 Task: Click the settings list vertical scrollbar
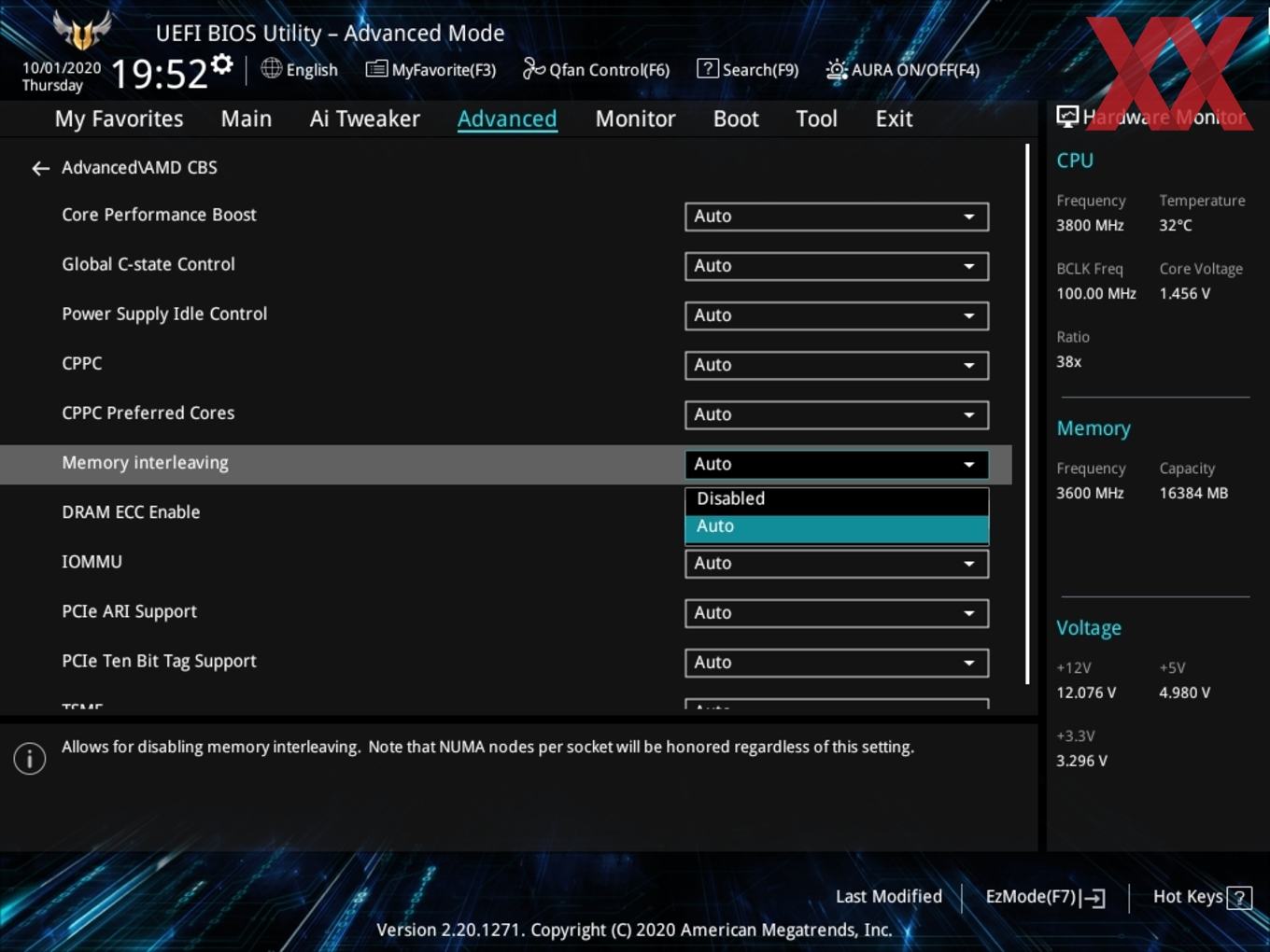pyautogui.click(x=1027, y=413)
